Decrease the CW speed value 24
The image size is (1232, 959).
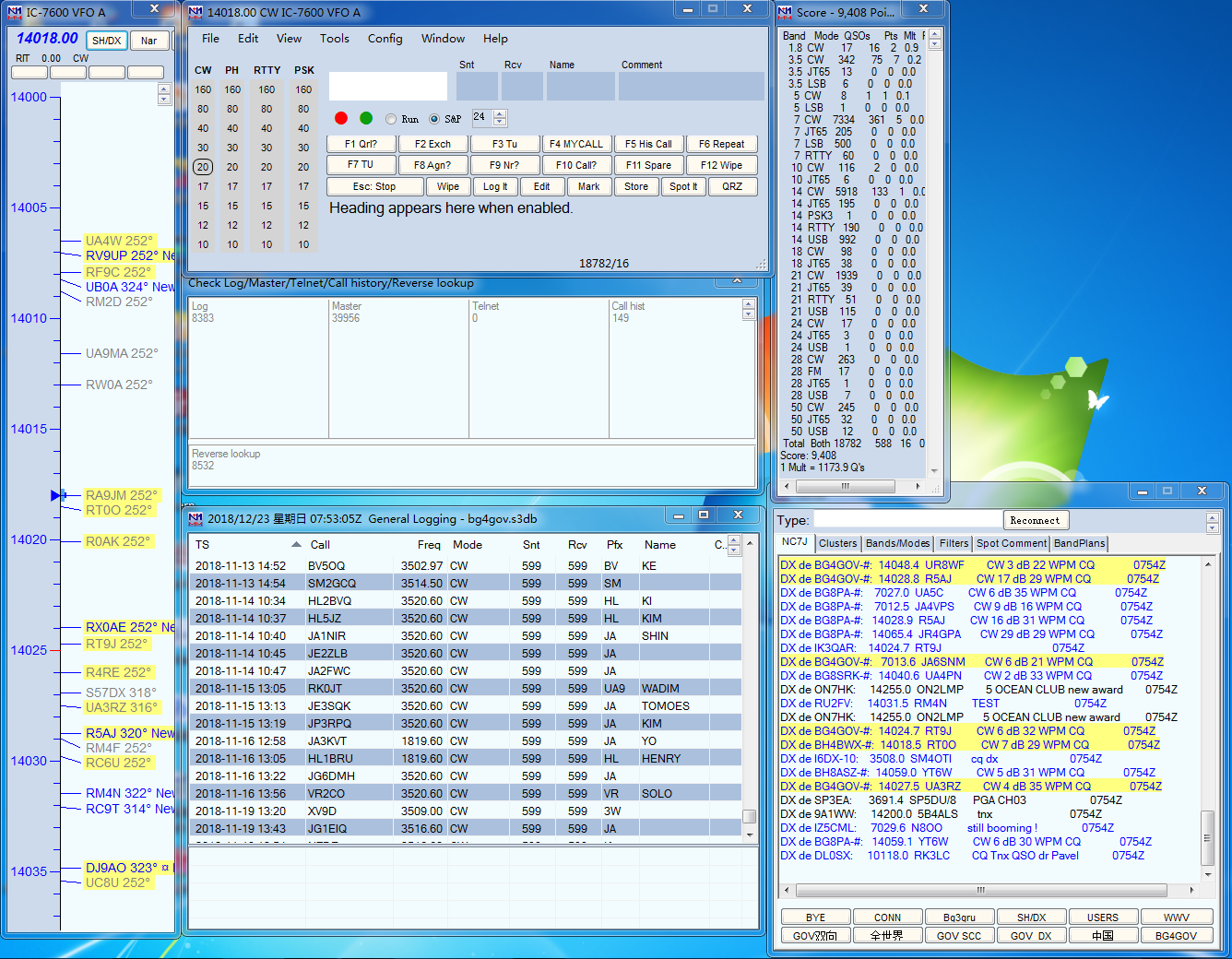pos(500,122)
